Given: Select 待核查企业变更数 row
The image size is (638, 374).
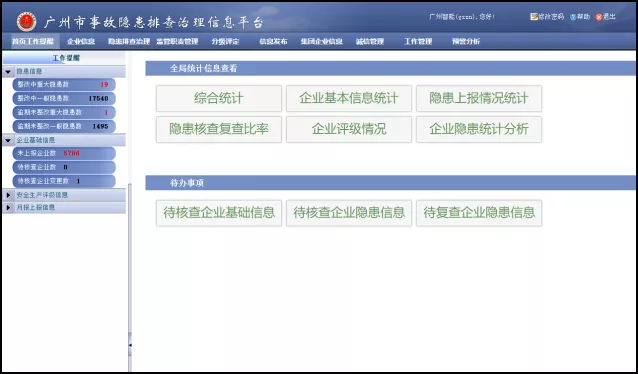Looking at the screenshot, I should [64, 181].
